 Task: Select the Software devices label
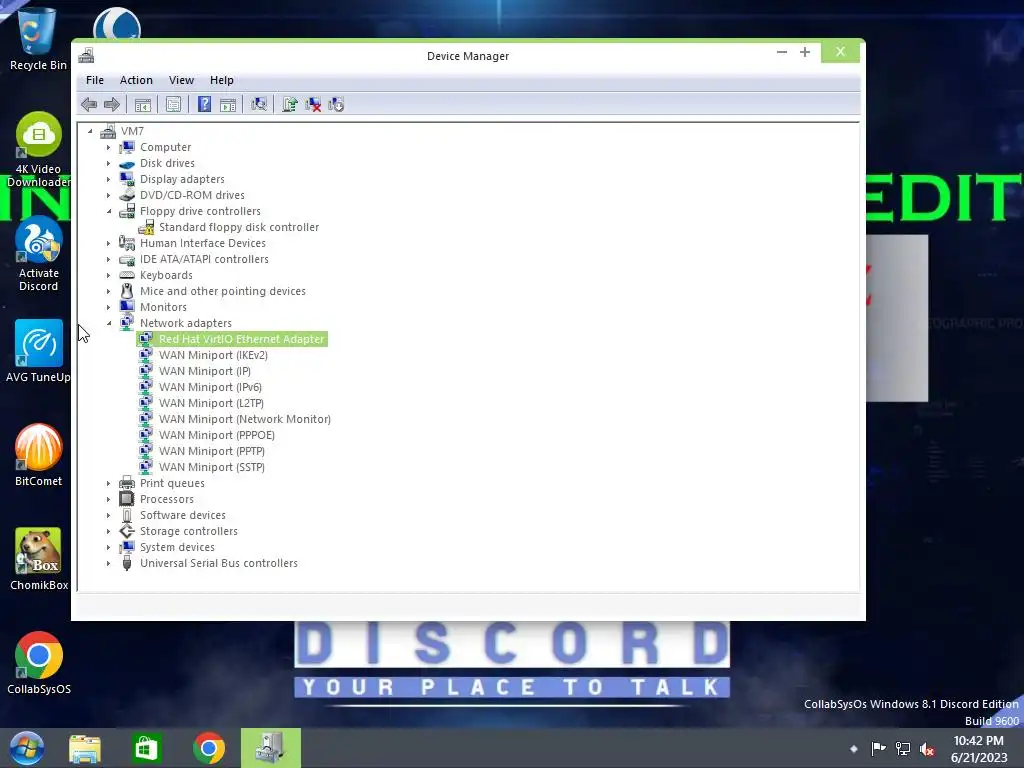pos(183,515)
